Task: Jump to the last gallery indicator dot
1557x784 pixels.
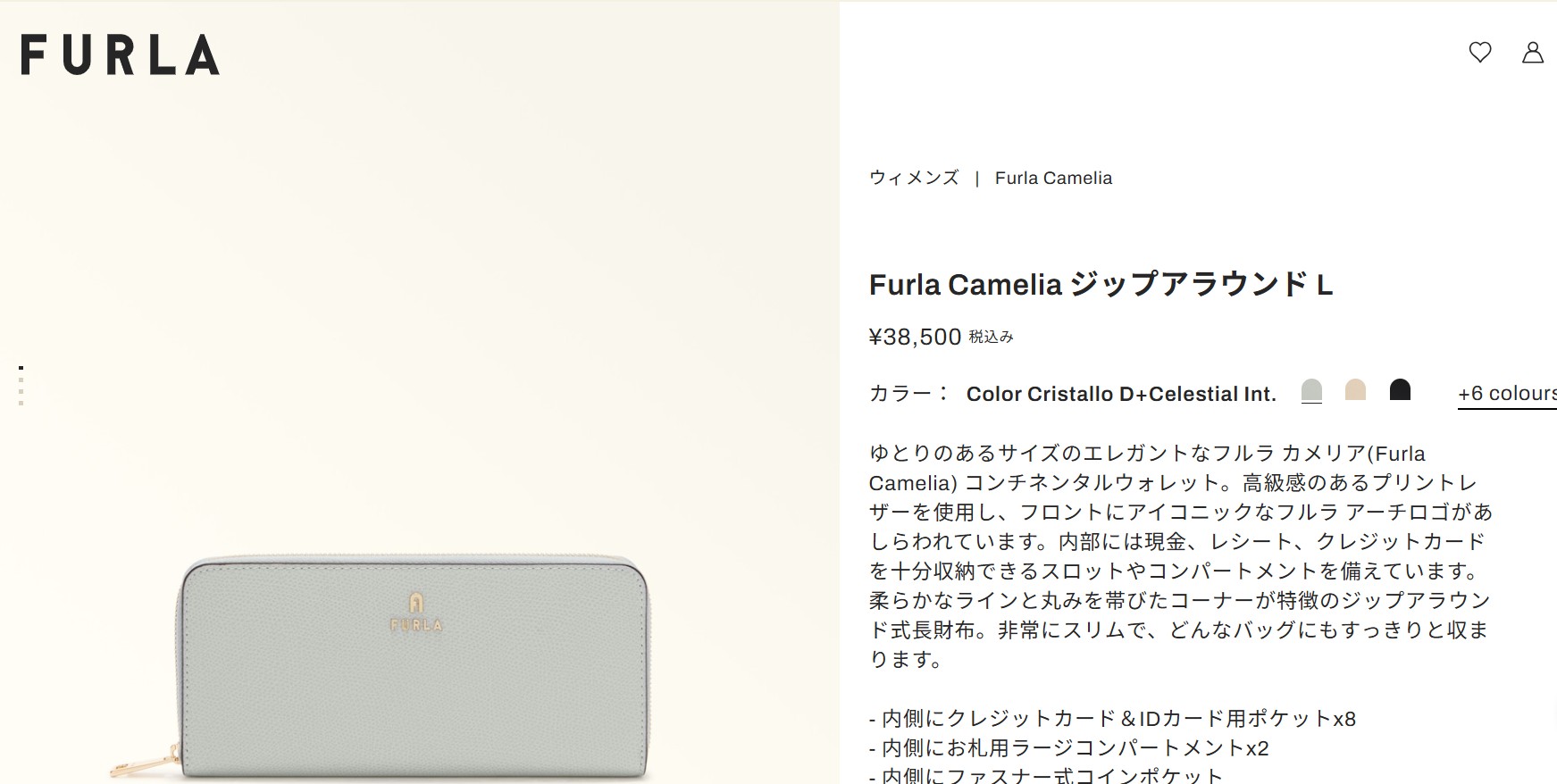Action: click(21, 404)
